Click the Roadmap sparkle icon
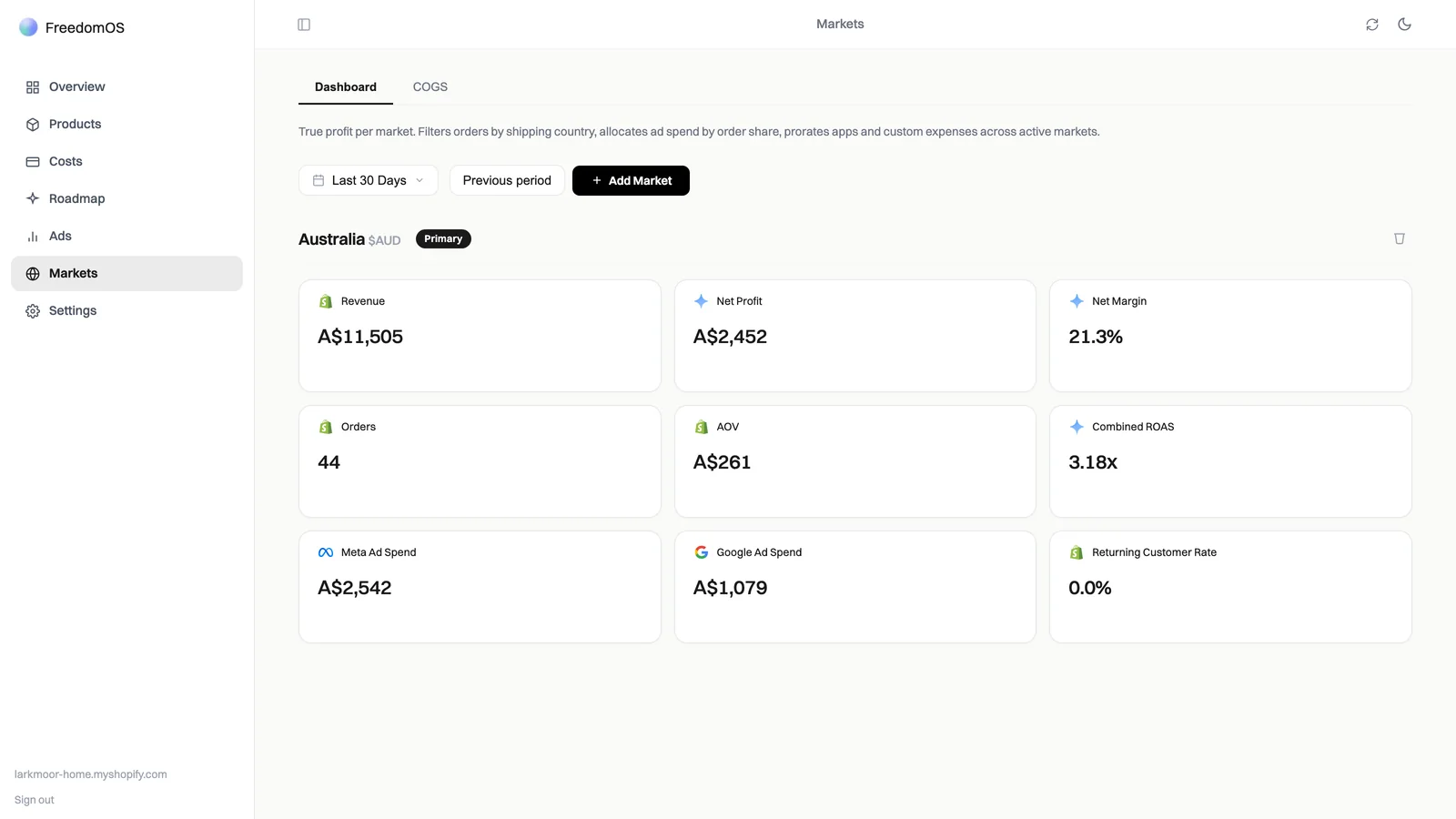Image resolution: width=1456 pixels, height=819 pixels. pyautogui.click(x=33, y=198)
